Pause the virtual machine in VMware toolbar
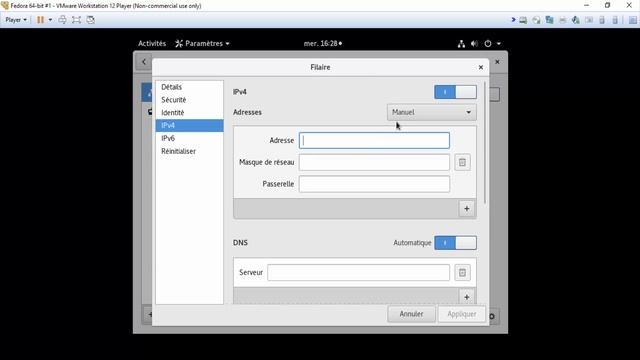The width and height of the screenshot is (640, 360). click(40, 20)
